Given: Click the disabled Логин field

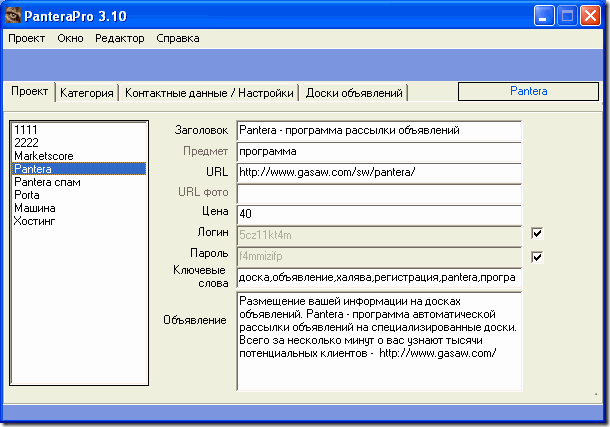Looking at the screenshot, I should click(x=379, y=235).
